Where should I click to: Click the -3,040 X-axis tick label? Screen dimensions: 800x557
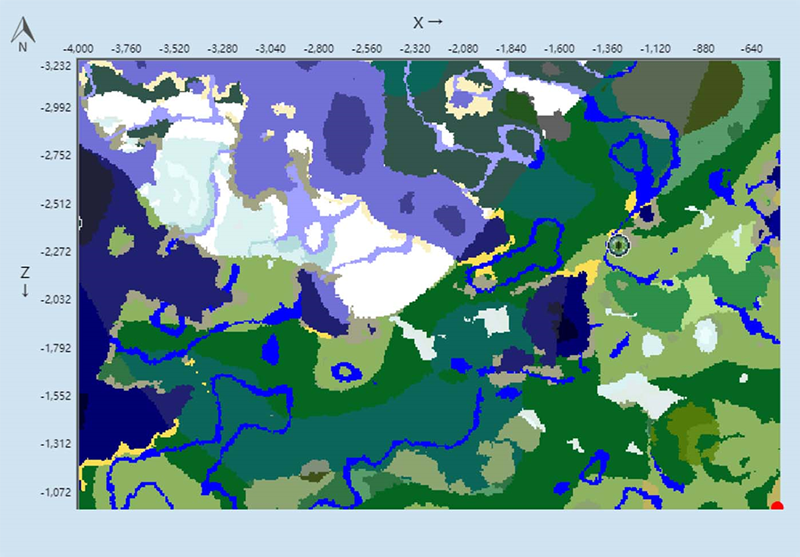pyautogui.click(x=270, y=49)
